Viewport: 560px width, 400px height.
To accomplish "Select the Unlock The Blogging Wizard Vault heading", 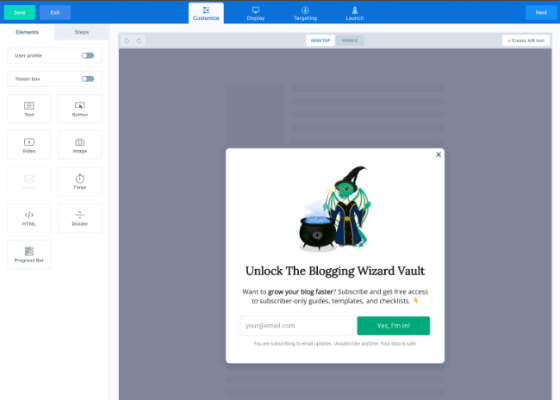I will 335,271.
